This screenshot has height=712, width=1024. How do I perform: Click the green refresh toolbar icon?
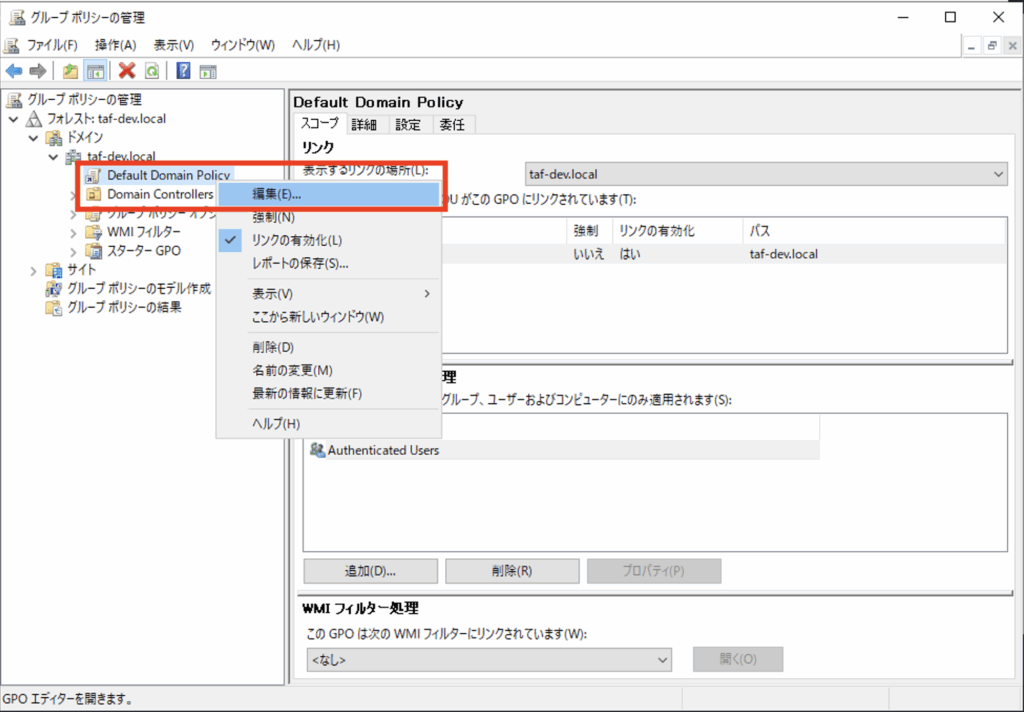click(x=151, y=71)
